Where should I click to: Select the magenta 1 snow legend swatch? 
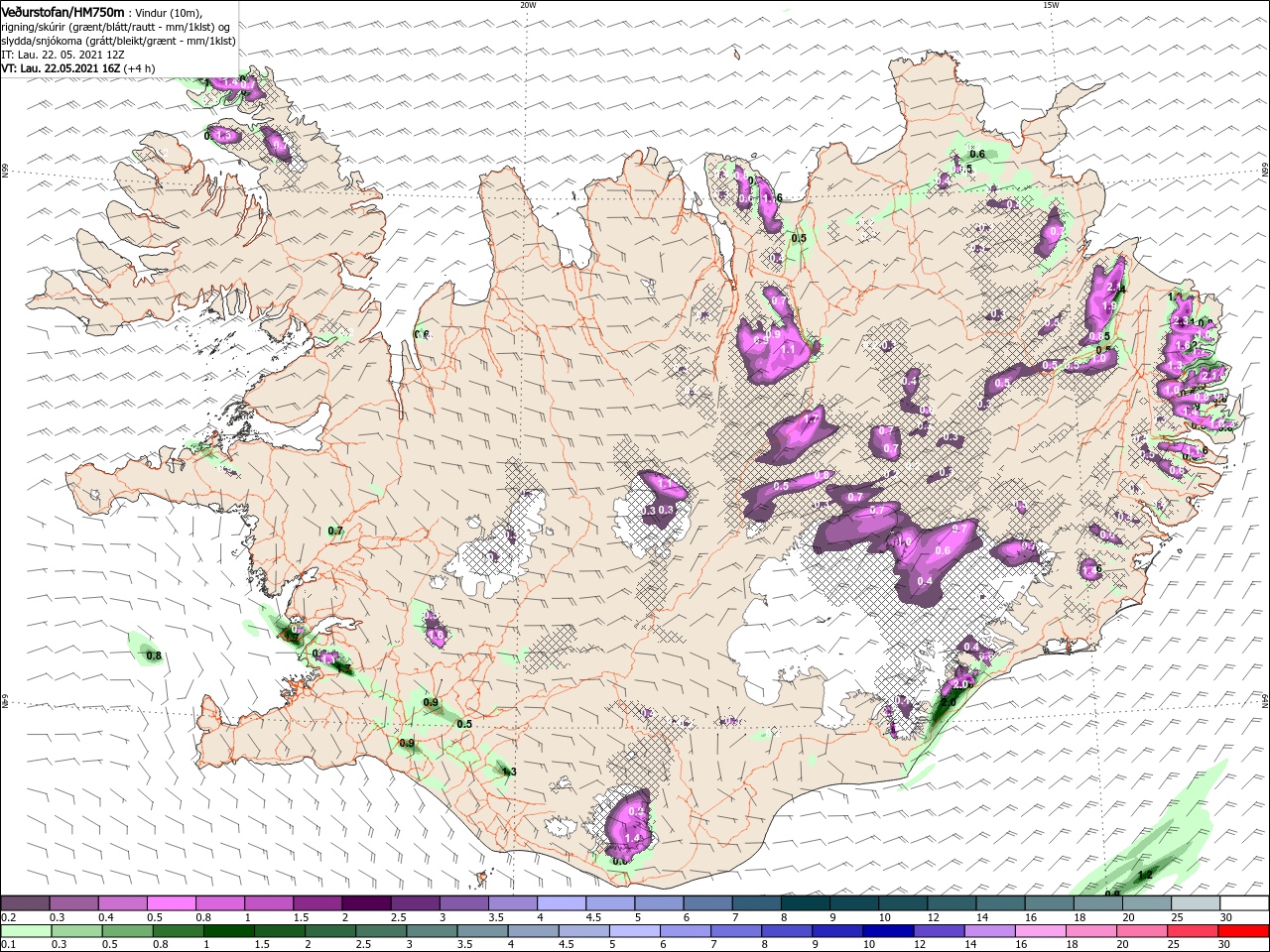click(268, 902)
